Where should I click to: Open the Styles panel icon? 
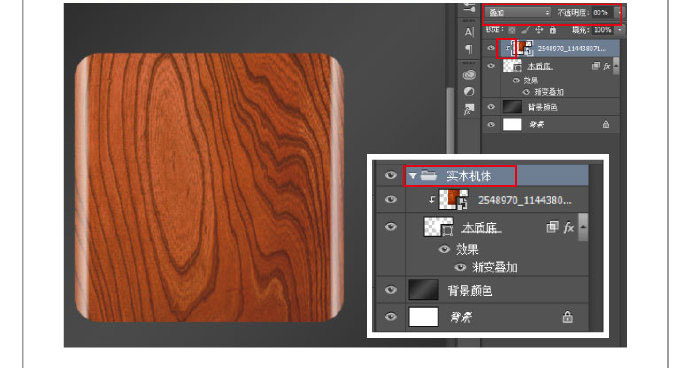pyautogui.click(x=469, y=109)
